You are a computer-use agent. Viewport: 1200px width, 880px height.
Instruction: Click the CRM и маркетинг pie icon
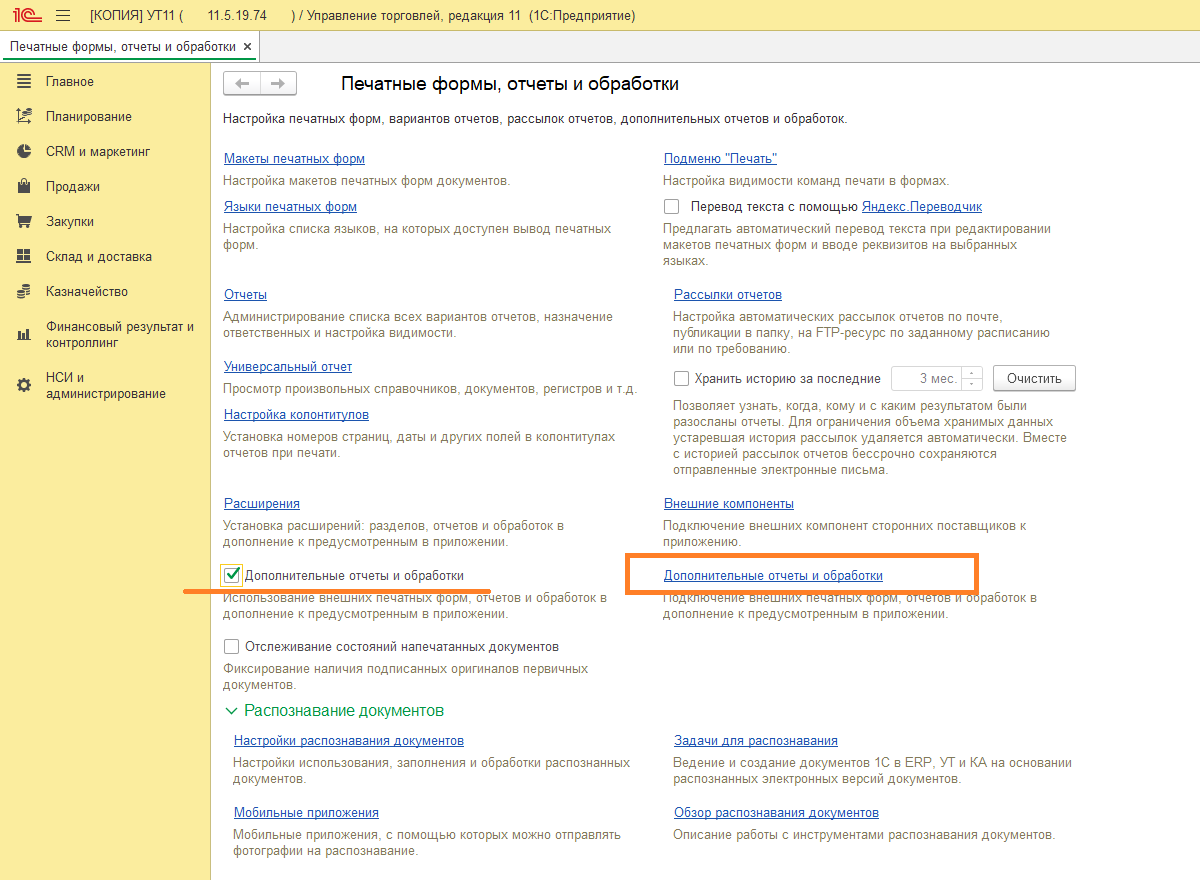(24, 152)
